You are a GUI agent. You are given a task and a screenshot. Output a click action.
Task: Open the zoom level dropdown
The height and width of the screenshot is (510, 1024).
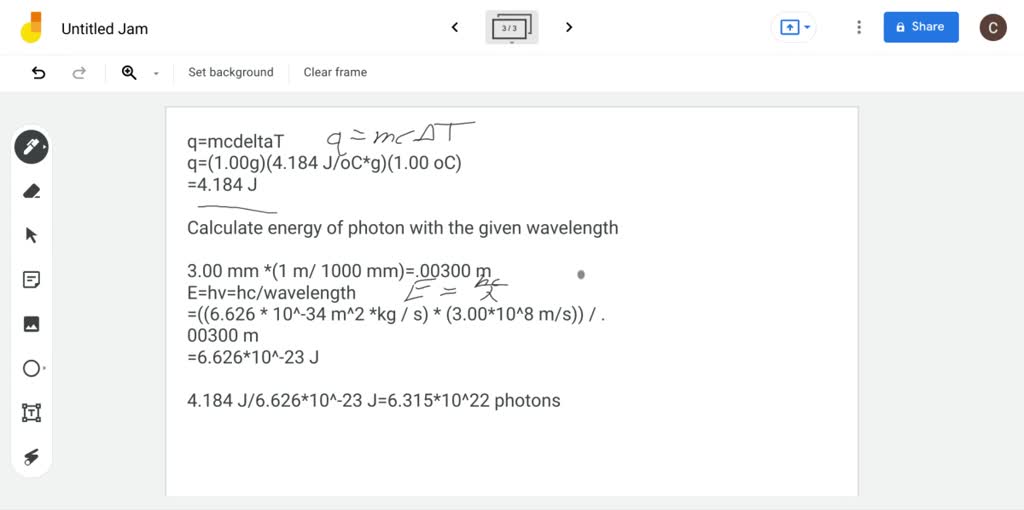point(156,73)
